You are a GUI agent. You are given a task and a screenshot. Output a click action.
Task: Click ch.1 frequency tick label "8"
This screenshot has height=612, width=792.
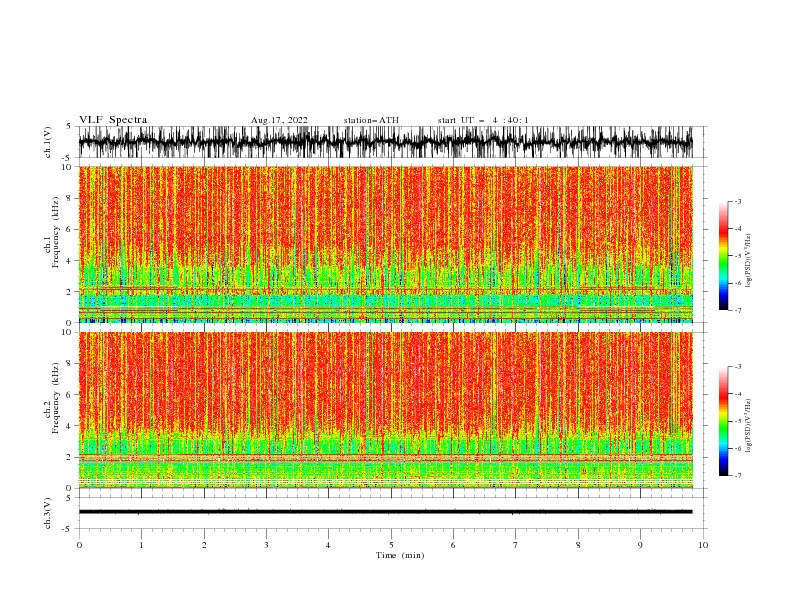click(70, 198)
